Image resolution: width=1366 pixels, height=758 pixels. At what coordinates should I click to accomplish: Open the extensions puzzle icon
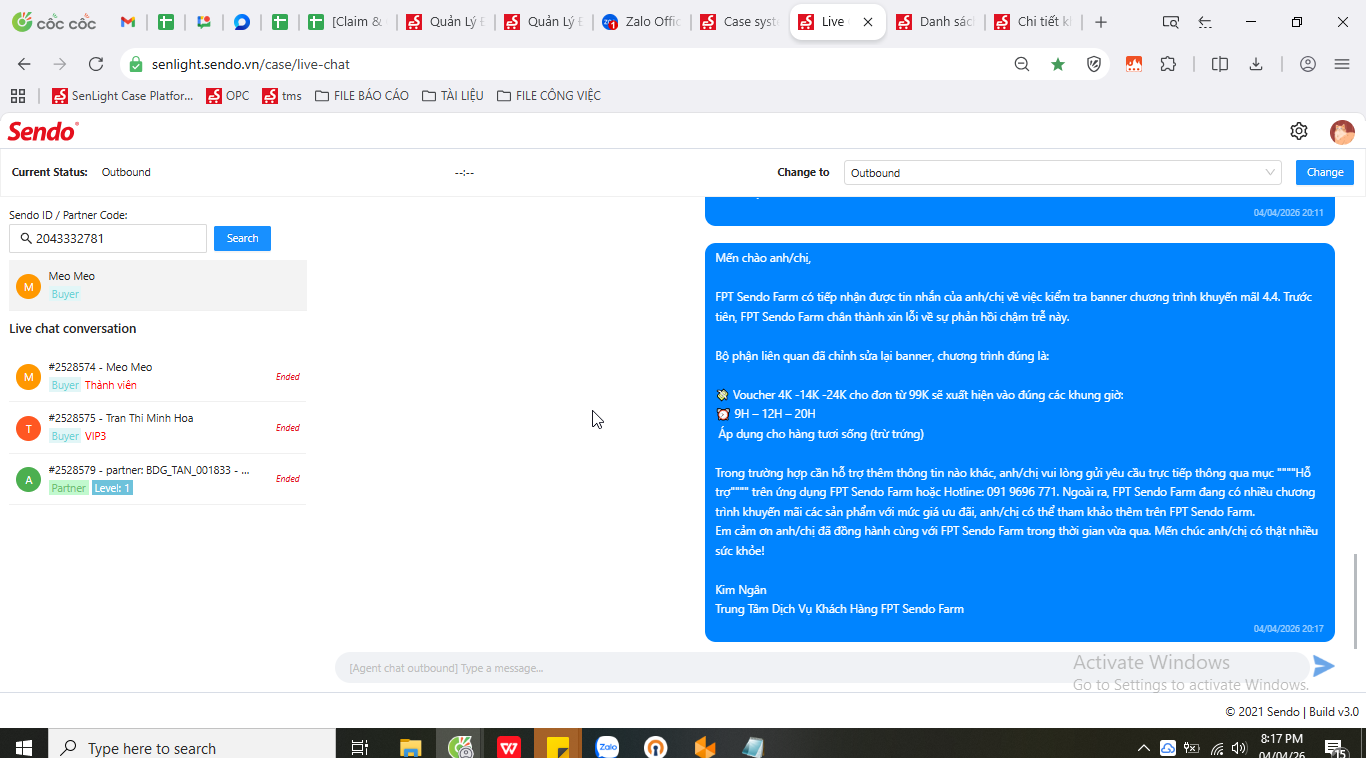click(x=1168, y=64)
